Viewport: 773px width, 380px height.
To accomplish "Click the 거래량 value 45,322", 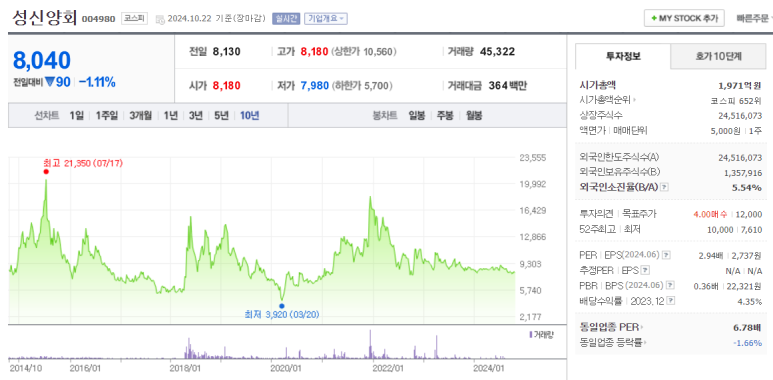I will (x=497, y=51).
